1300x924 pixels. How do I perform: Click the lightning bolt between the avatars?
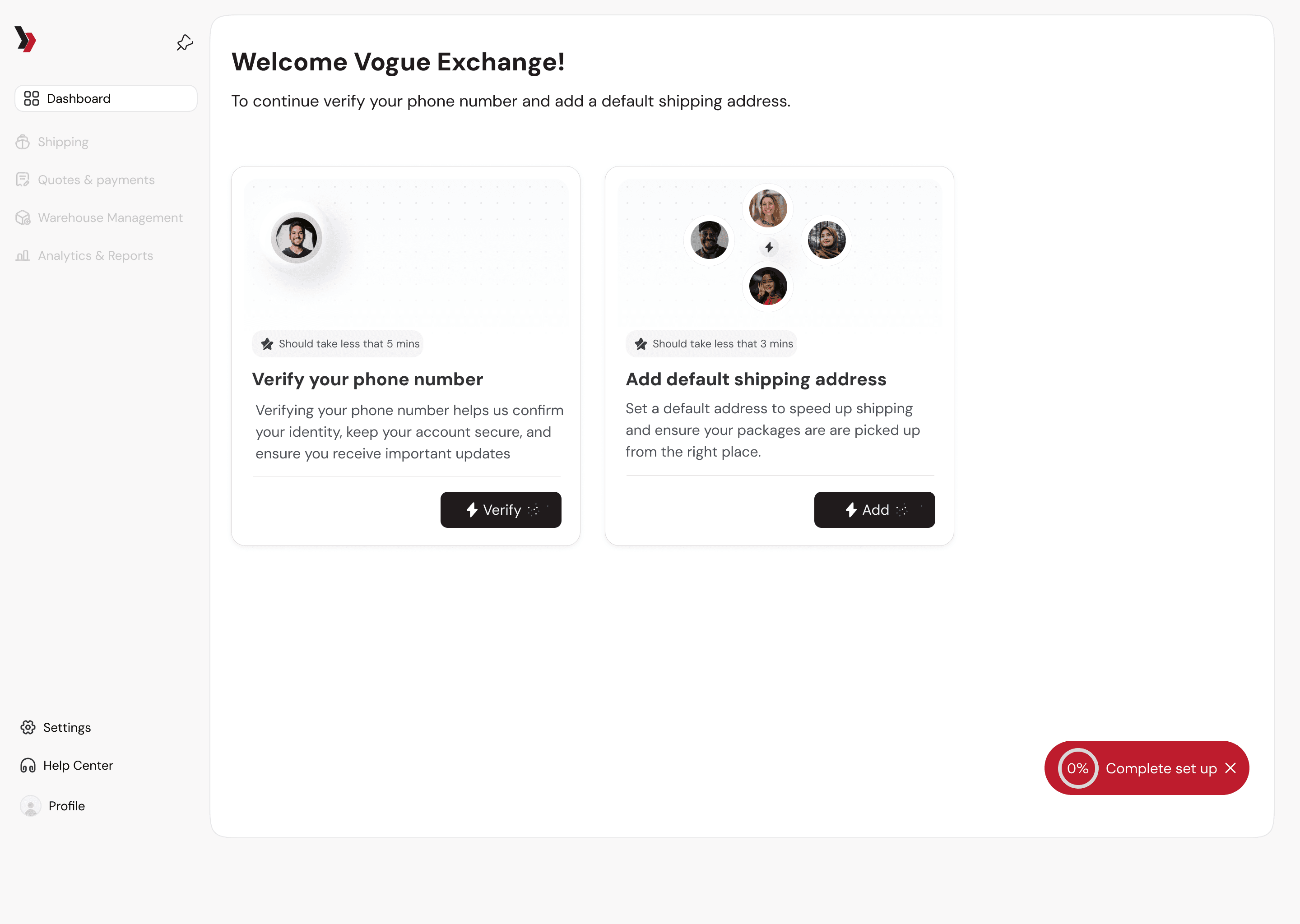pyautogui.click(x=769, y=247)
